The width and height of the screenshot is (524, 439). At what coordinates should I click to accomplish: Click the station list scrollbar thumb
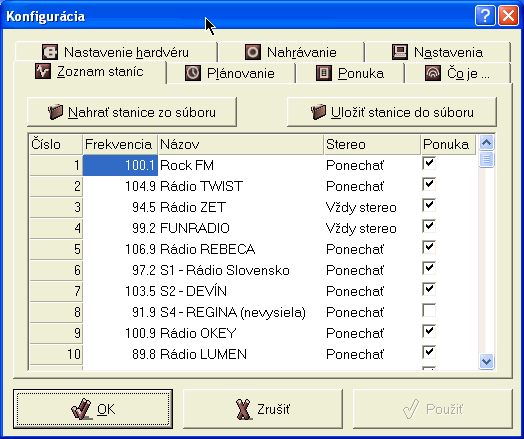[487, 159]
